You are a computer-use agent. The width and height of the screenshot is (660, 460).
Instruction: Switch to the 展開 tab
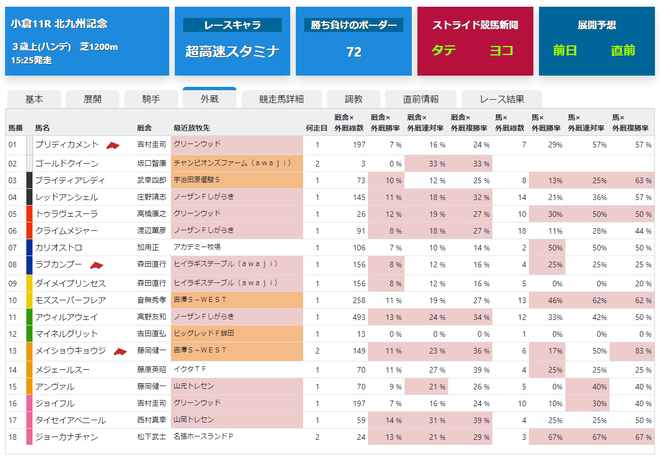pyautogui.click(x=93, y=99)
